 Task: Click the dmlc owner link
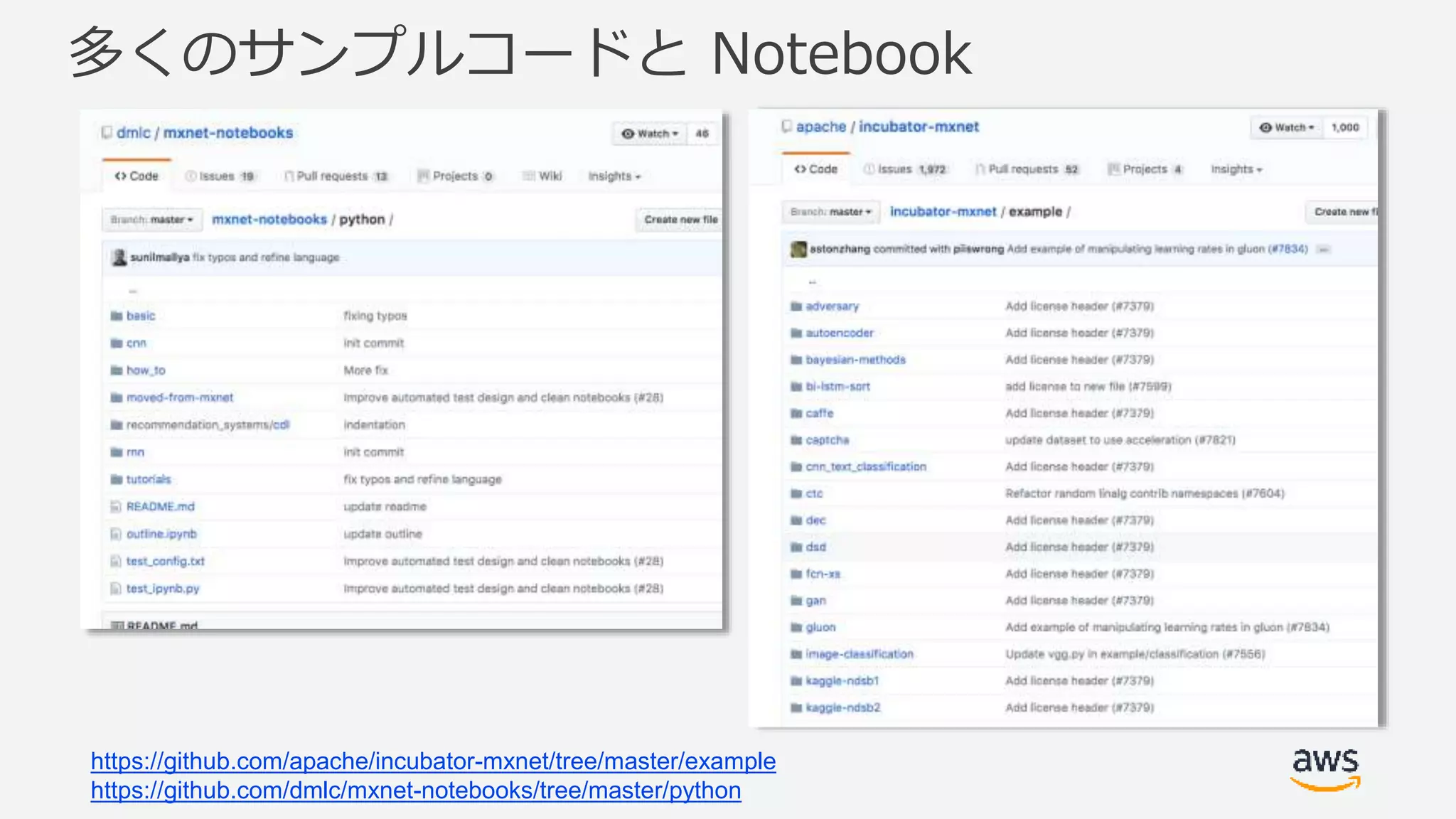click(x=134, y=133)
